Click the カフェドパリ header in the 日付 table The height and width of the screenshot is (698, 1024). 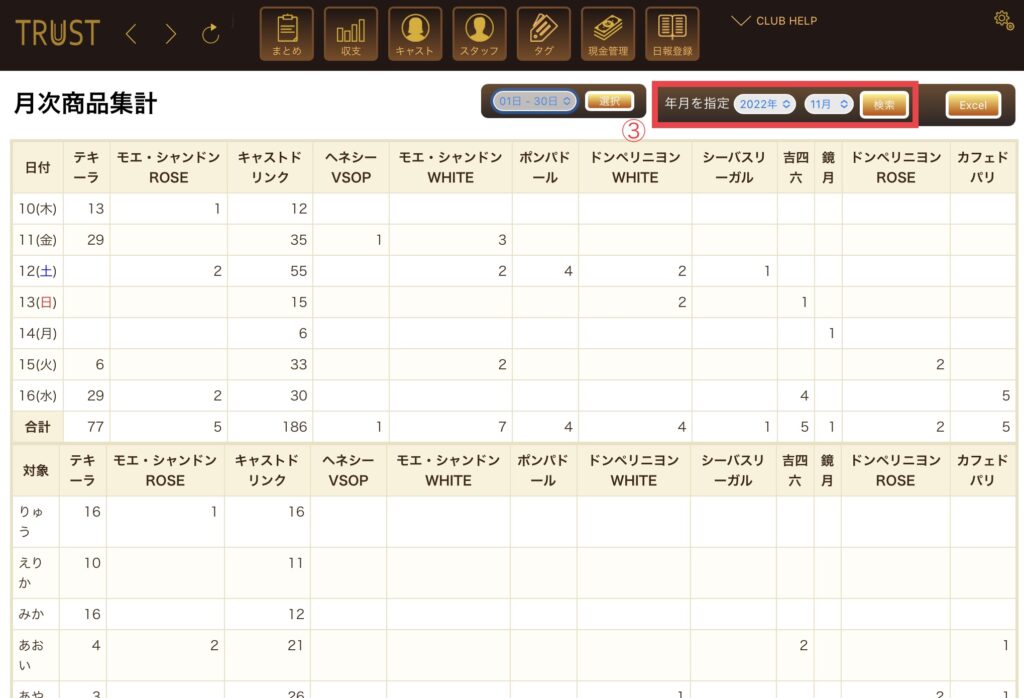982,167
